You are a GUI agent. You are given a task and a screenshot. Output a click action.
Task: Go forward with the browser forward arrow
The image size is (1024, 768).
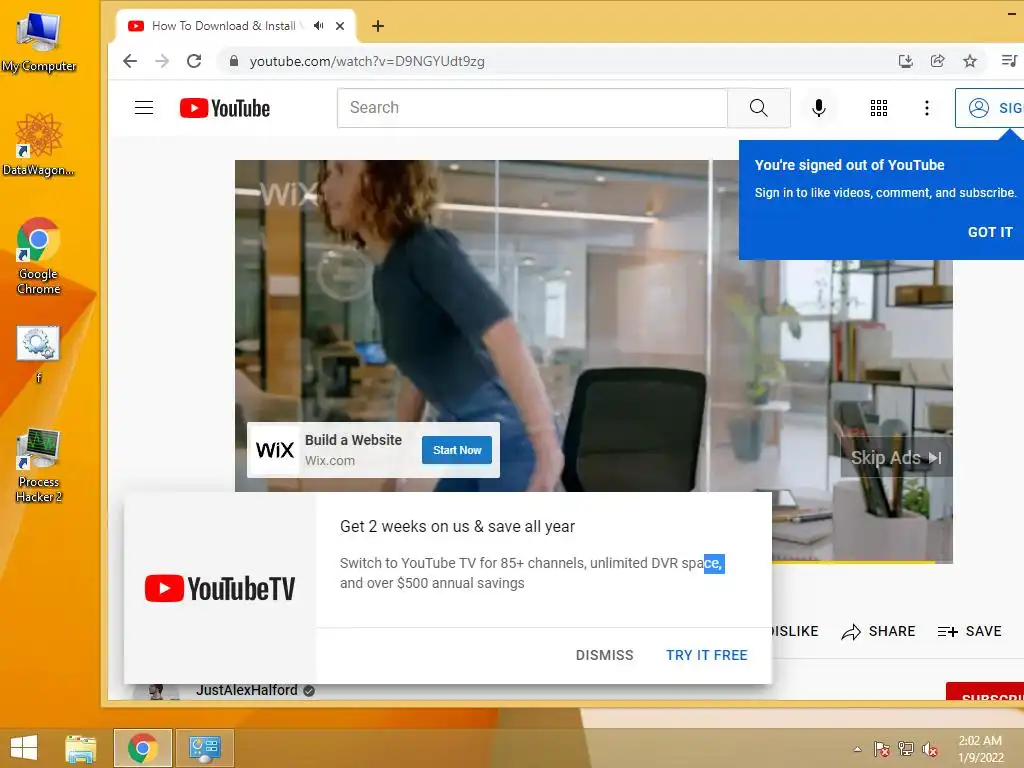pos(162,61)
